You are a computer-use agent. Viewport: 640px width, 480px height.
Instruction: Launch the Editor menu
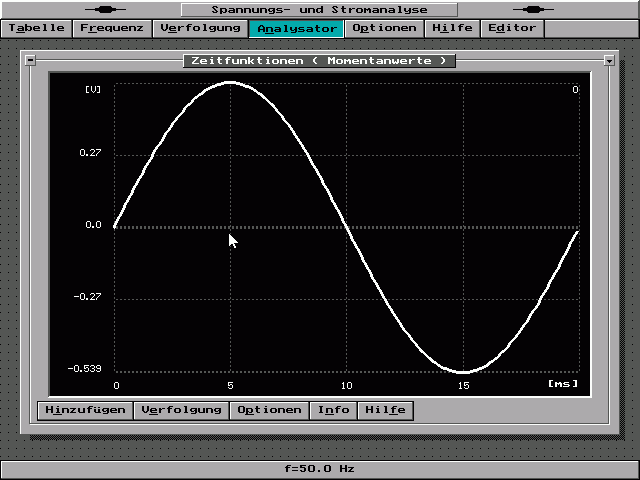click(x=512, y=28)
